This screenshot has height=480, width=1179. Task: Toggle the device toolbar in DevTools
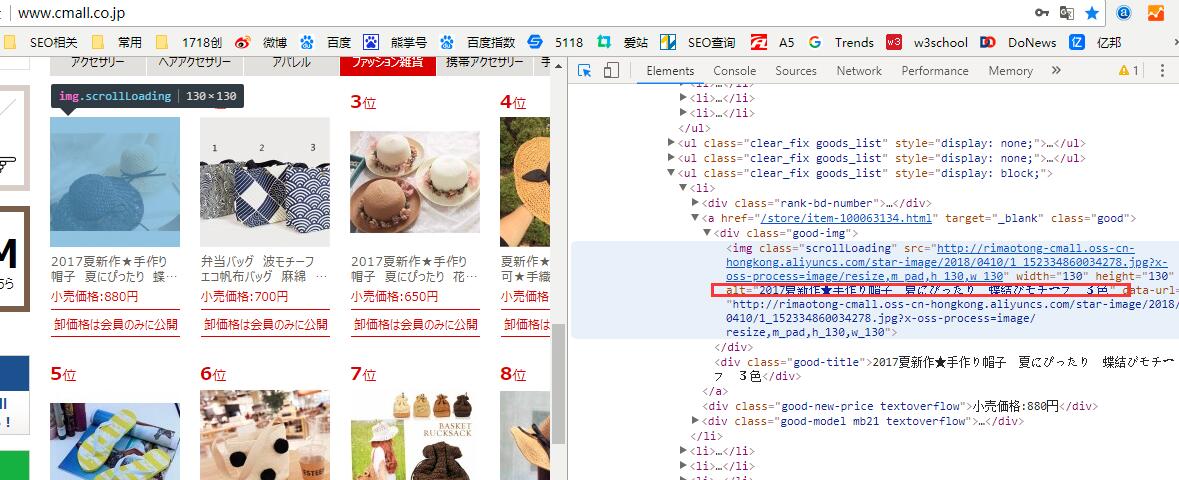point(611,71)
